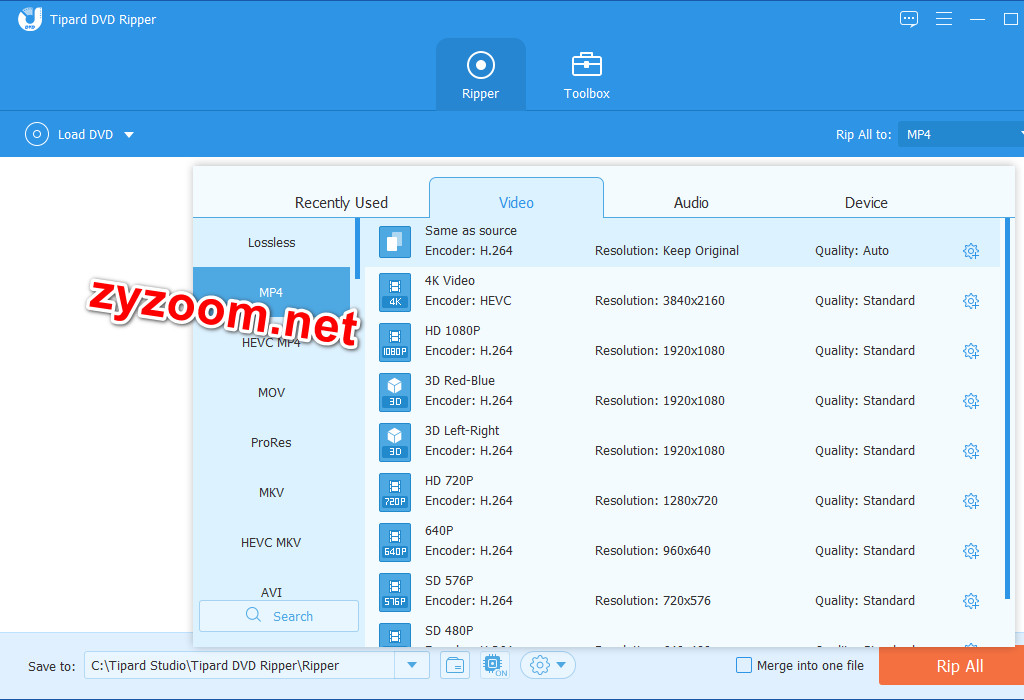Select the Audio format tab
The width and height of the screenshot is (1024, 700).
(x=691, y=202)
